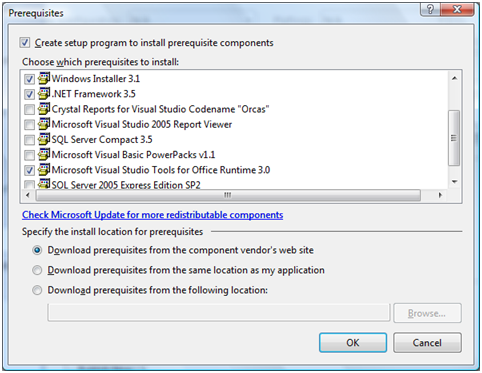Enable the Crystal Reports Orcas checkbox
Screen dimensions: 482x373
[30, 109]
